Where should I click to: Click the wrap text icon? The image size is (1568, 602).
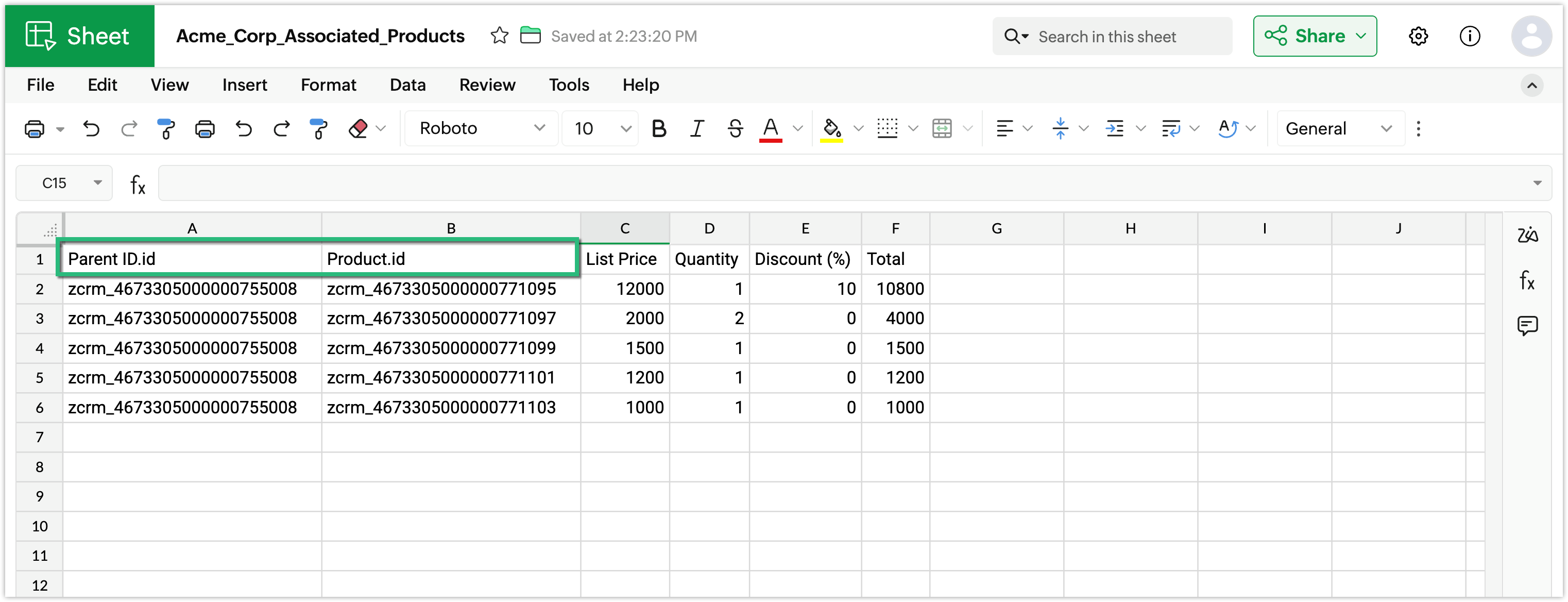pyautogui.click(x=1170, y=128)
